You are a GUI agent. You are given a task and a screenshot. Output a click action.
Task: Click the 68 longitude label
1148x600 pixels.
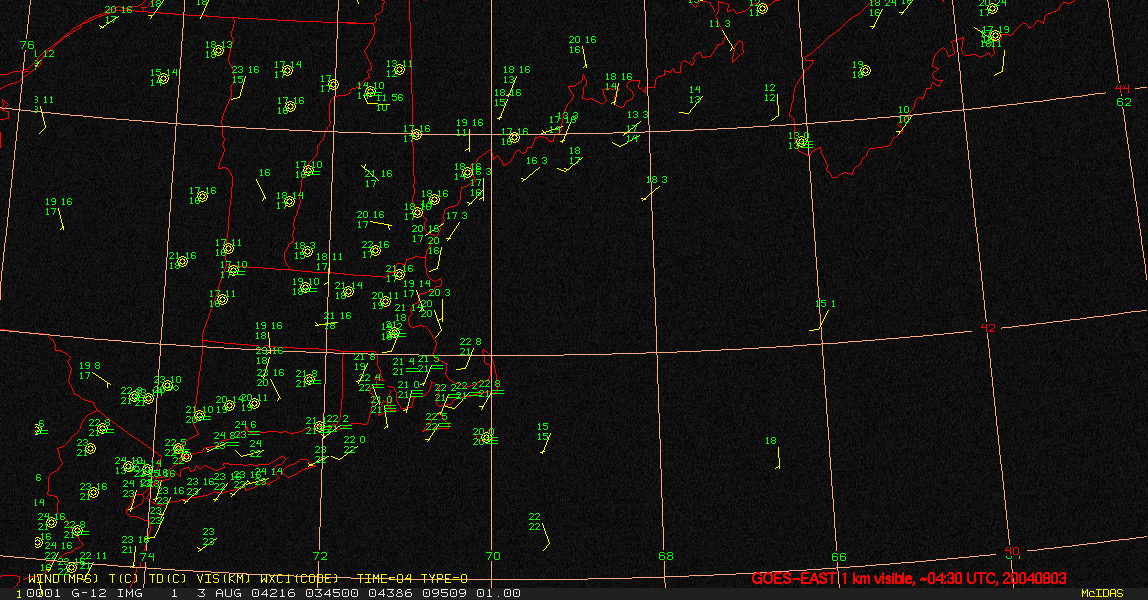(666, 556)
